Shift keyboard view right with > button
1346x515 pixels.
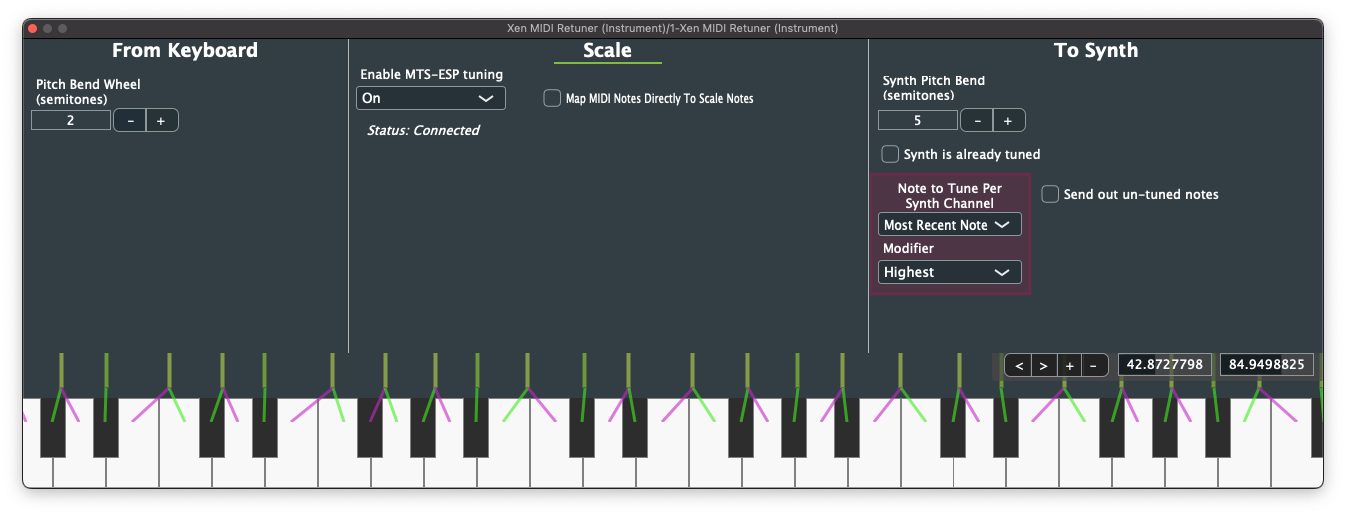pyautogui.click(x=1044, y=365)
